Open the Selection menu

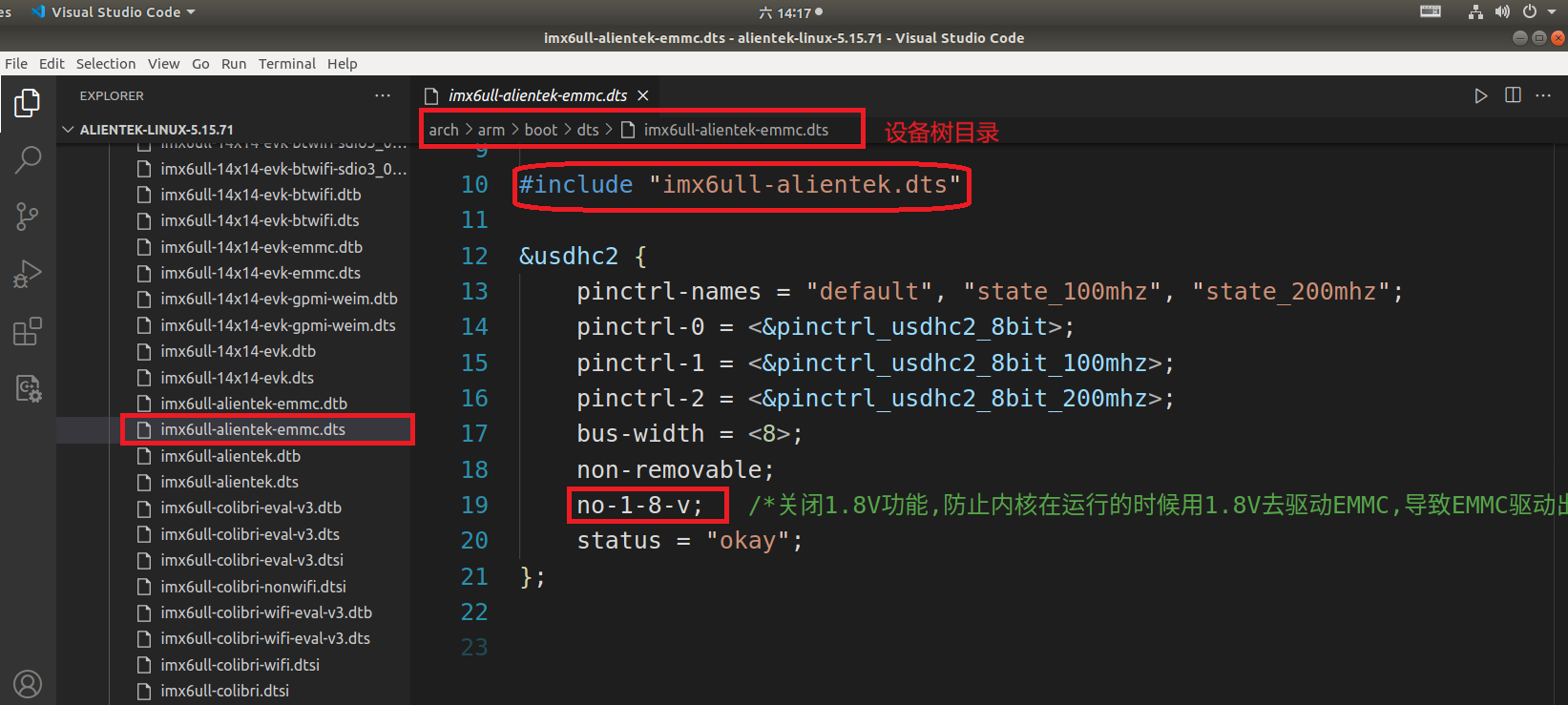coord(106,64)
